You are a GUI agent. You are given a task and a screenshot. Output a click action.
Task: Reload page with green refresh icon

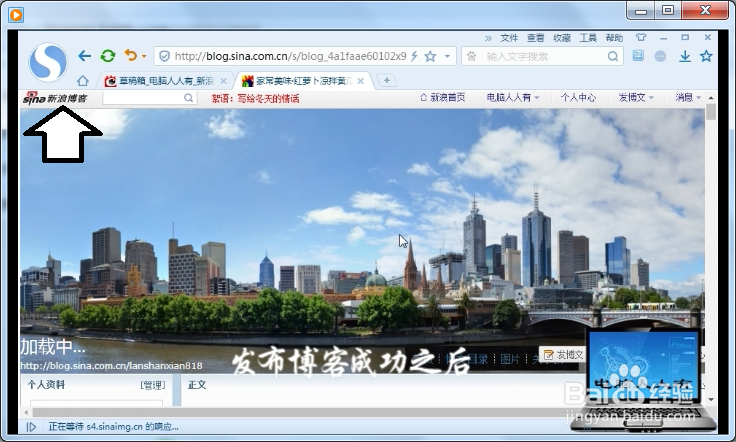[x=108, y=56]
